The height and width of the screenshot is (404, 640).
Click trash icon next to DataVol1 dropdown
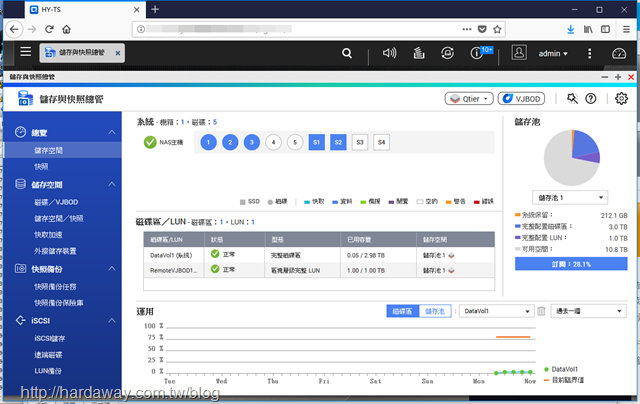(x=541, y=311)
